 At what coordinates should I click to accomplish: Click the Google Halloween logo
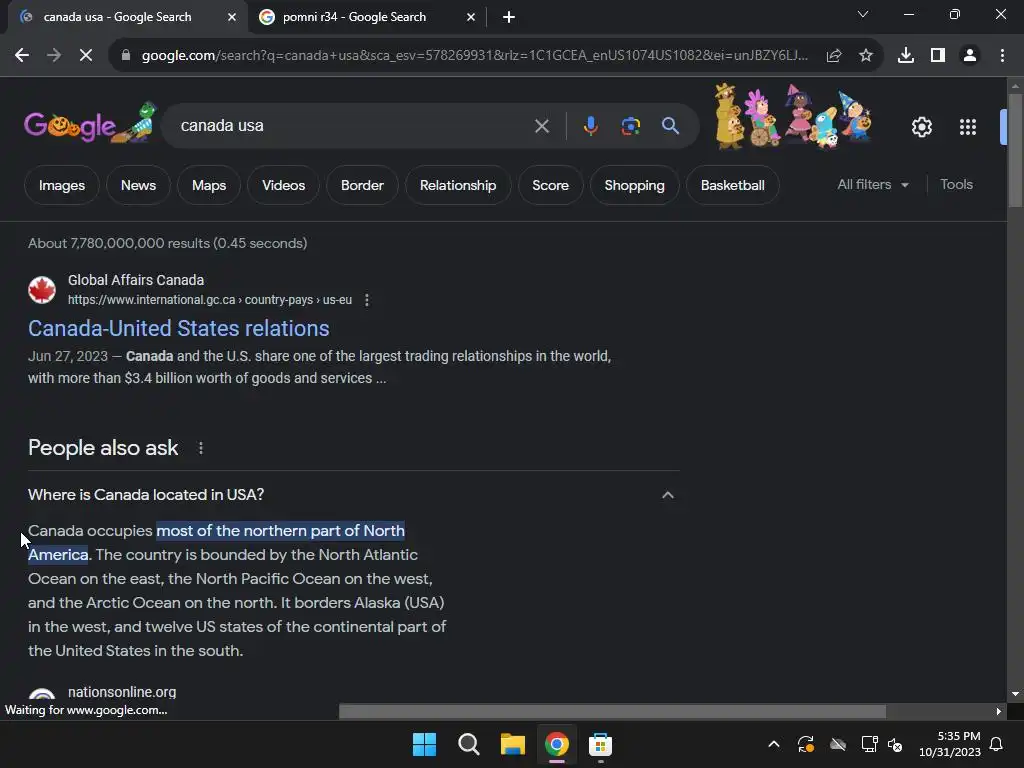[90, 123]
